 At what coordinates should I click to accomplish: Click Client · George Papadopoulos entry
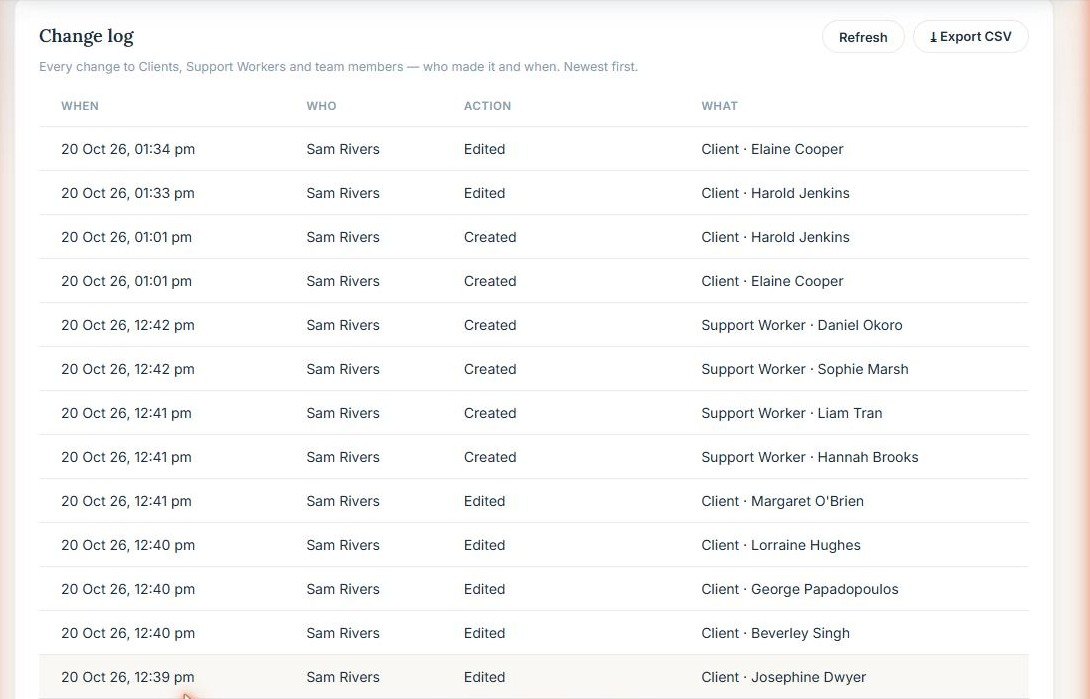(800, 589)
